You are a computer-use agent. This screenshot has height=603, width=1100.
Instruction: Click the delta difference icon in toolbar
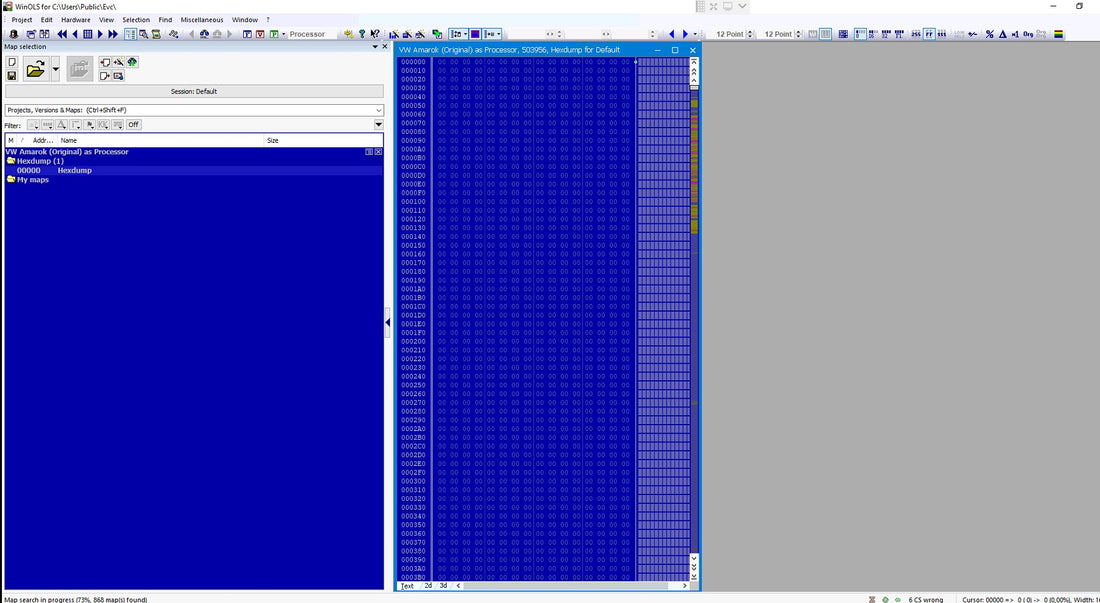(x=1002, y=34)
